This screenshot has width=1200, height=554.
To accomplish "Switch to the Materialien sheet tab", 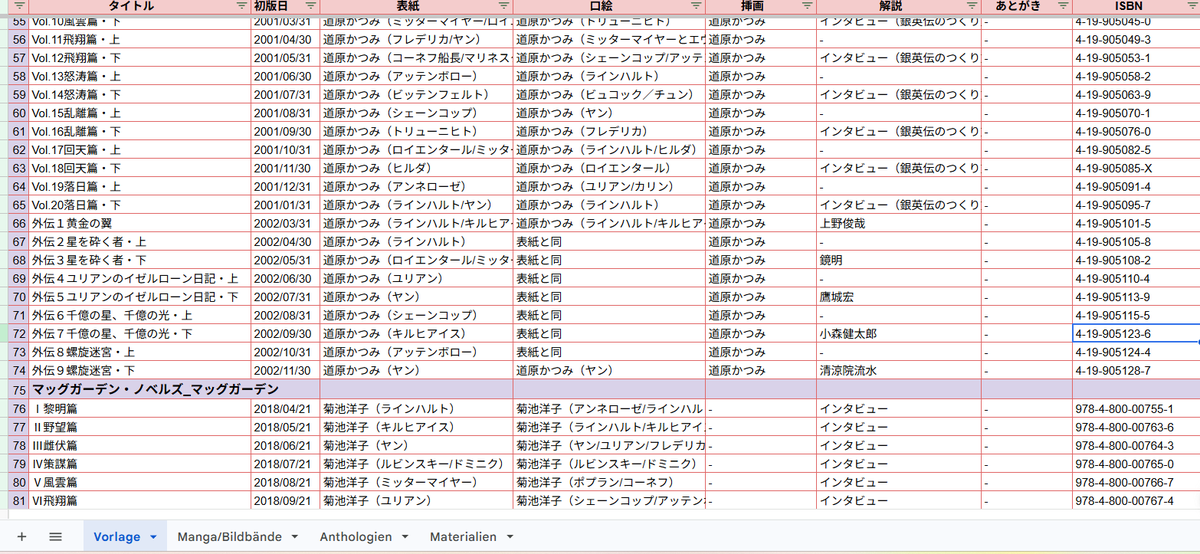I will tap(463, 537).
